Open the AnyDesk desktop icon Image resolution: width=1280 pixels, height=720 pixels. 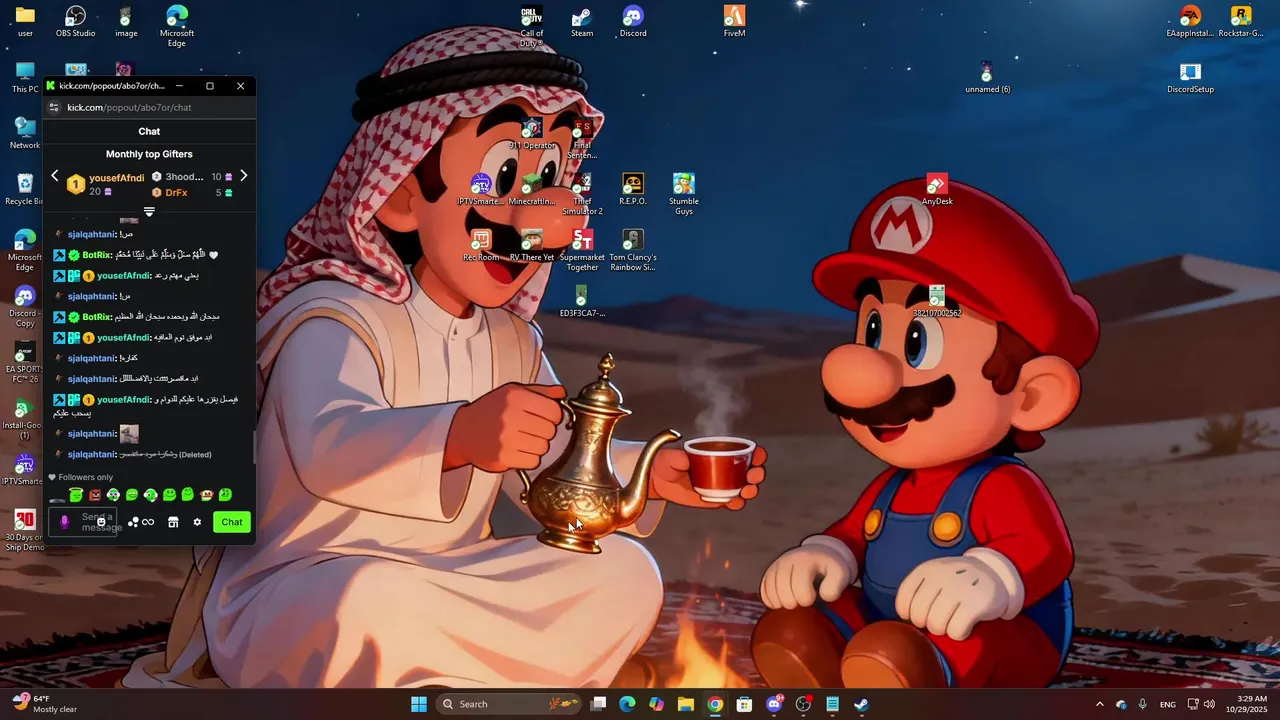tap(937, 189)
